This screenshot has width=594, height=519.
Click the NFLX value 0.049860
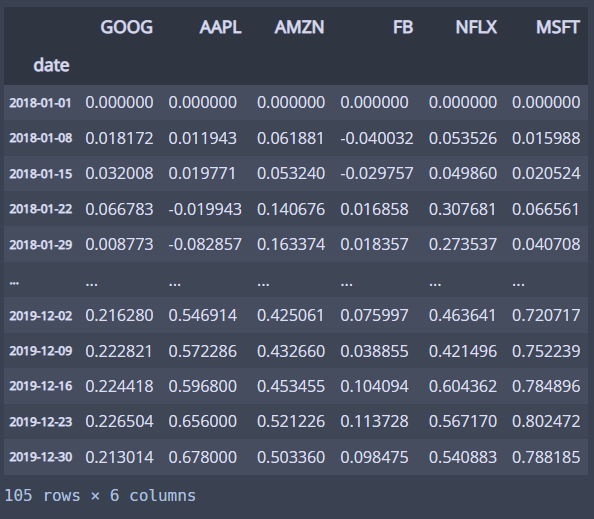pyautogui.click(x=463, y=174)
